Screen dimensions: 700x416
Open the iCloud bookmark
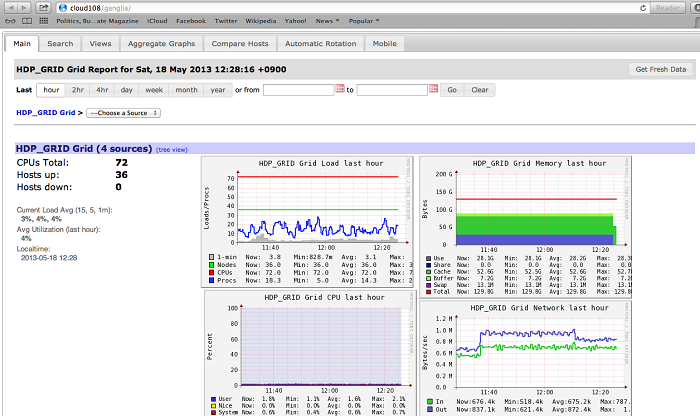157,21
